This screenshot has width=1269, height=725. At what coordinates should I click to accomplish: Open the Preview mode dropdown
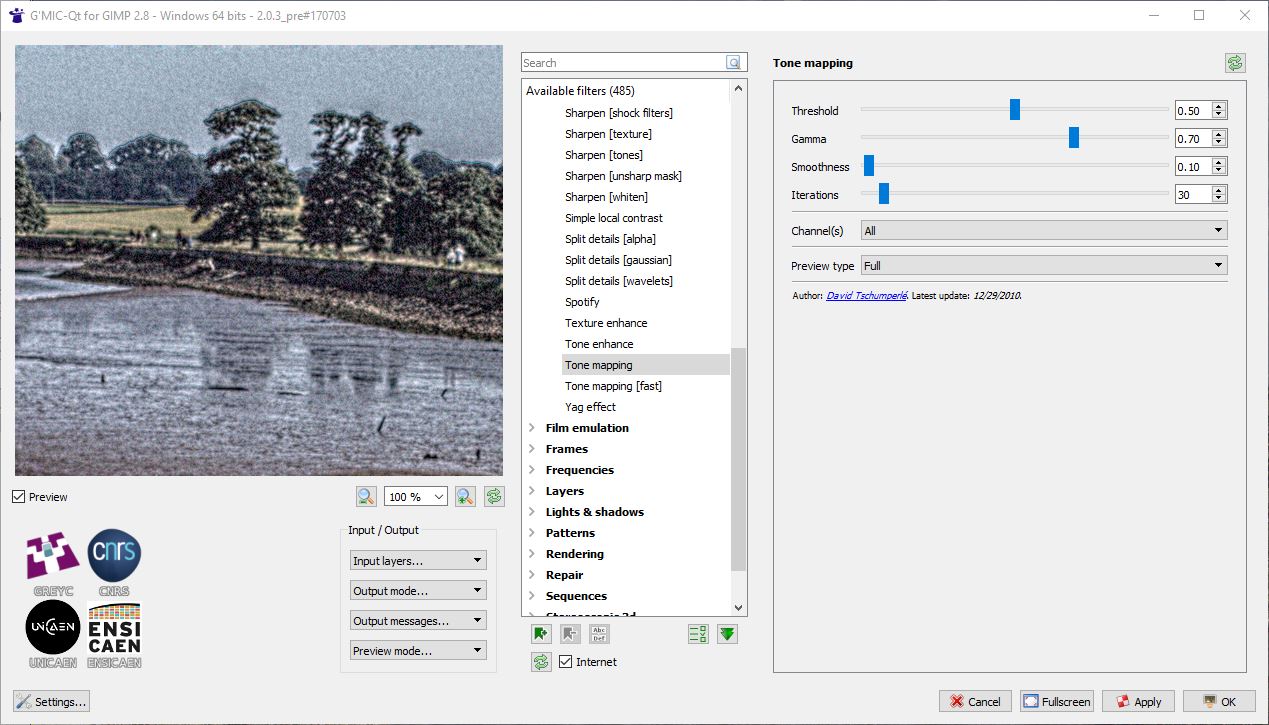point(418,651)
